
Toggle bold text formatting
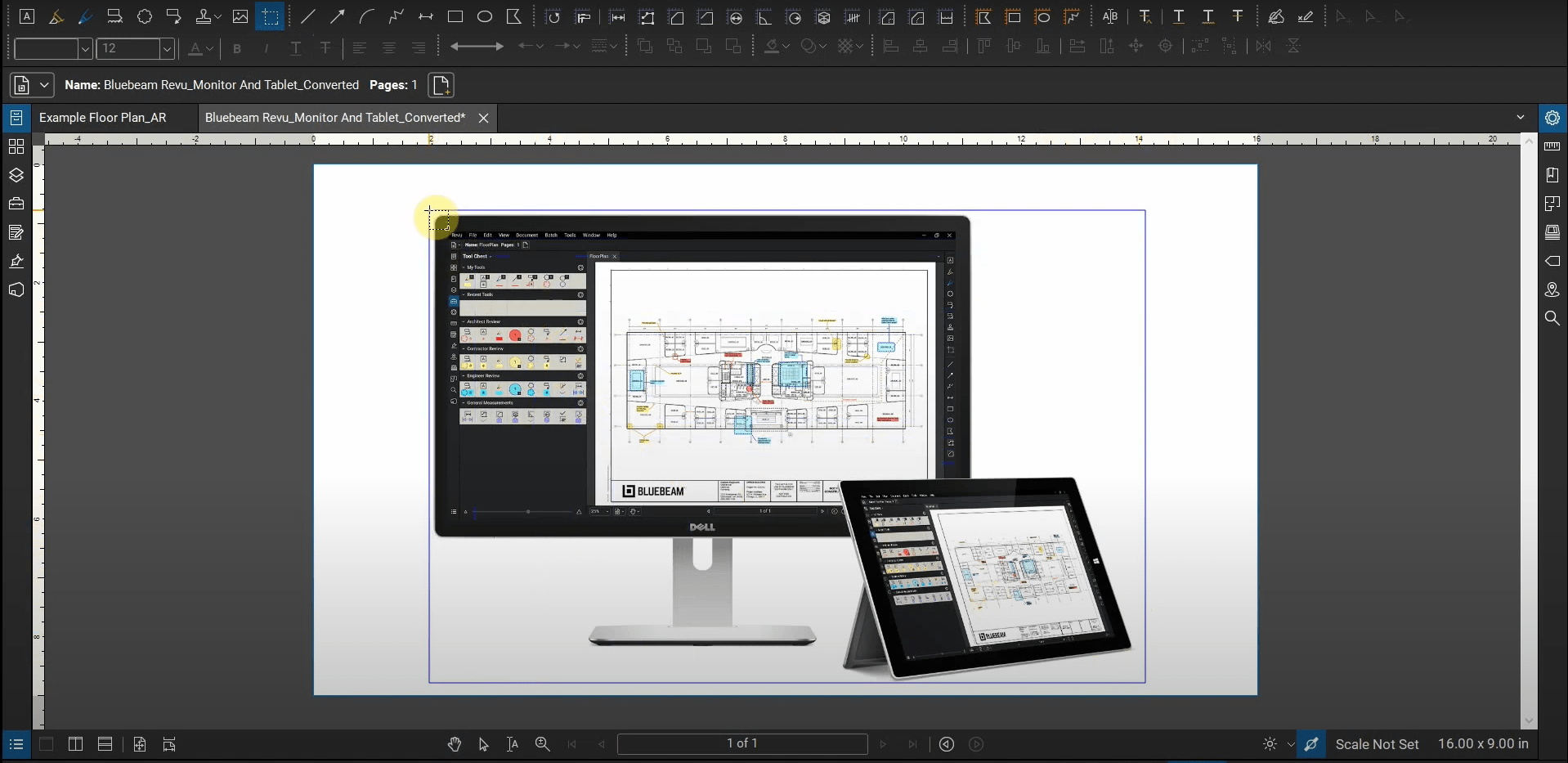pos(236,48)
